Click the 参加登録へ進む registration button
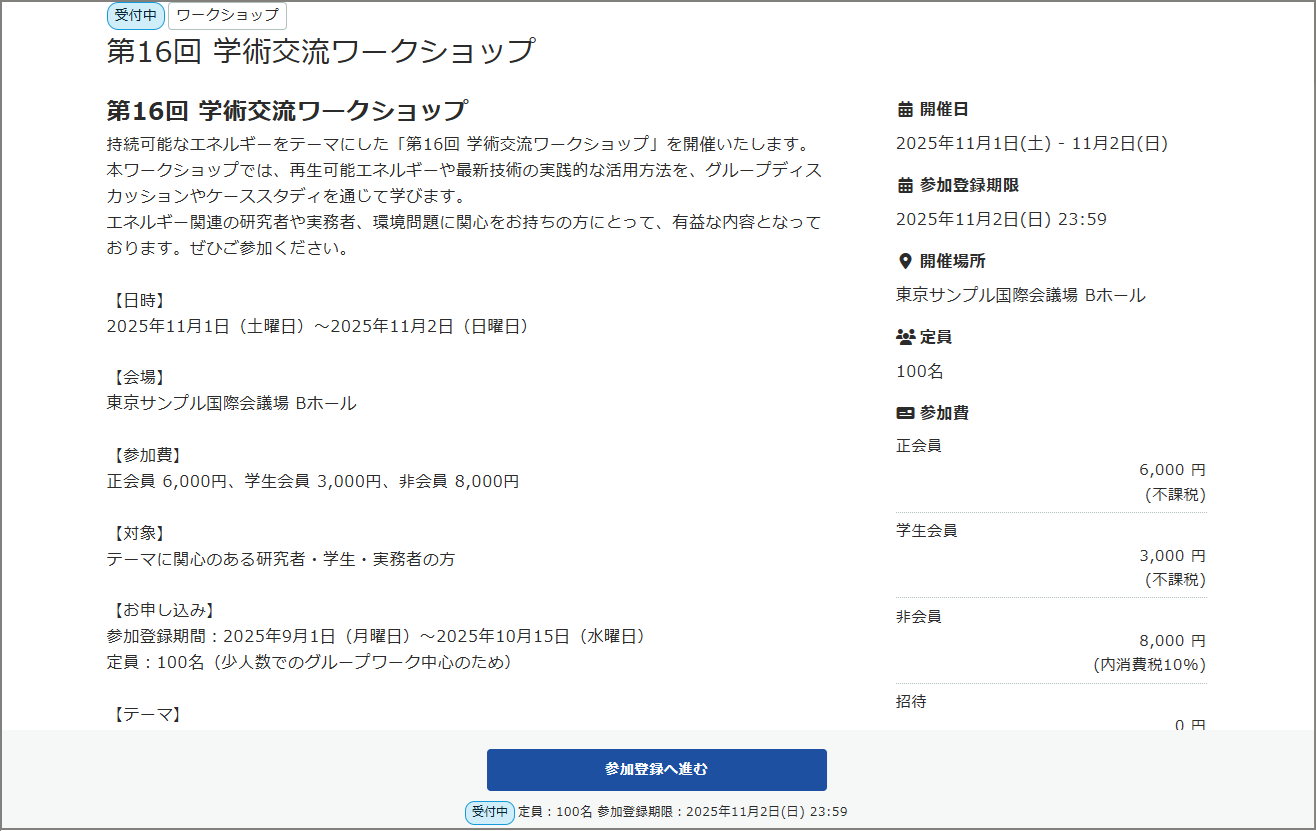This screenshot has height=831, width=1316. point(657,770)
